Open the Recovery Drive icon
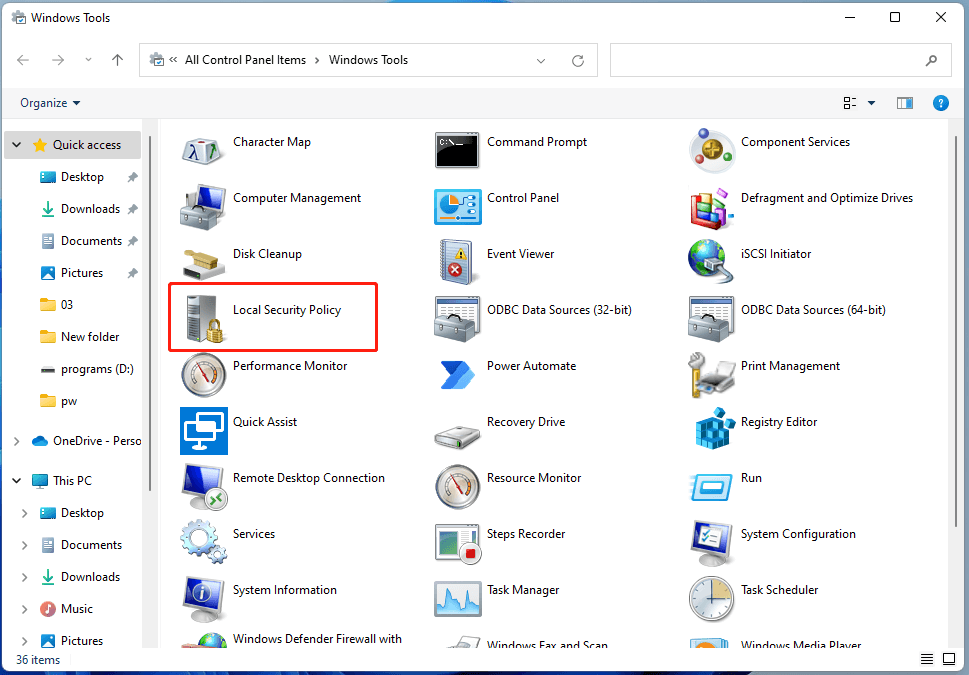 pos(457,436)
